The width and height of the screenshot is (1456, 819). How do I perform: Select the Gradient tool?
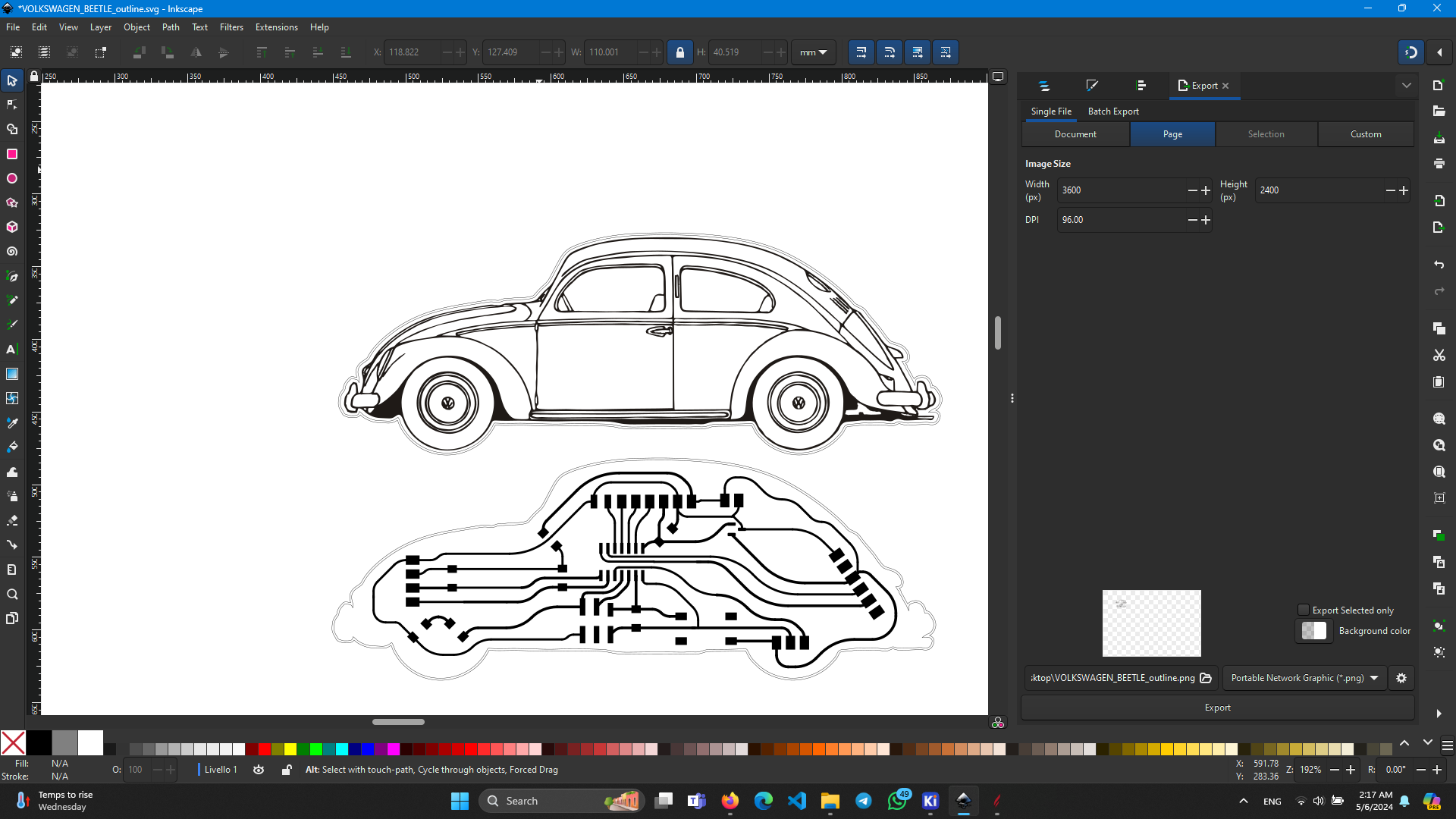click(12, 374)
